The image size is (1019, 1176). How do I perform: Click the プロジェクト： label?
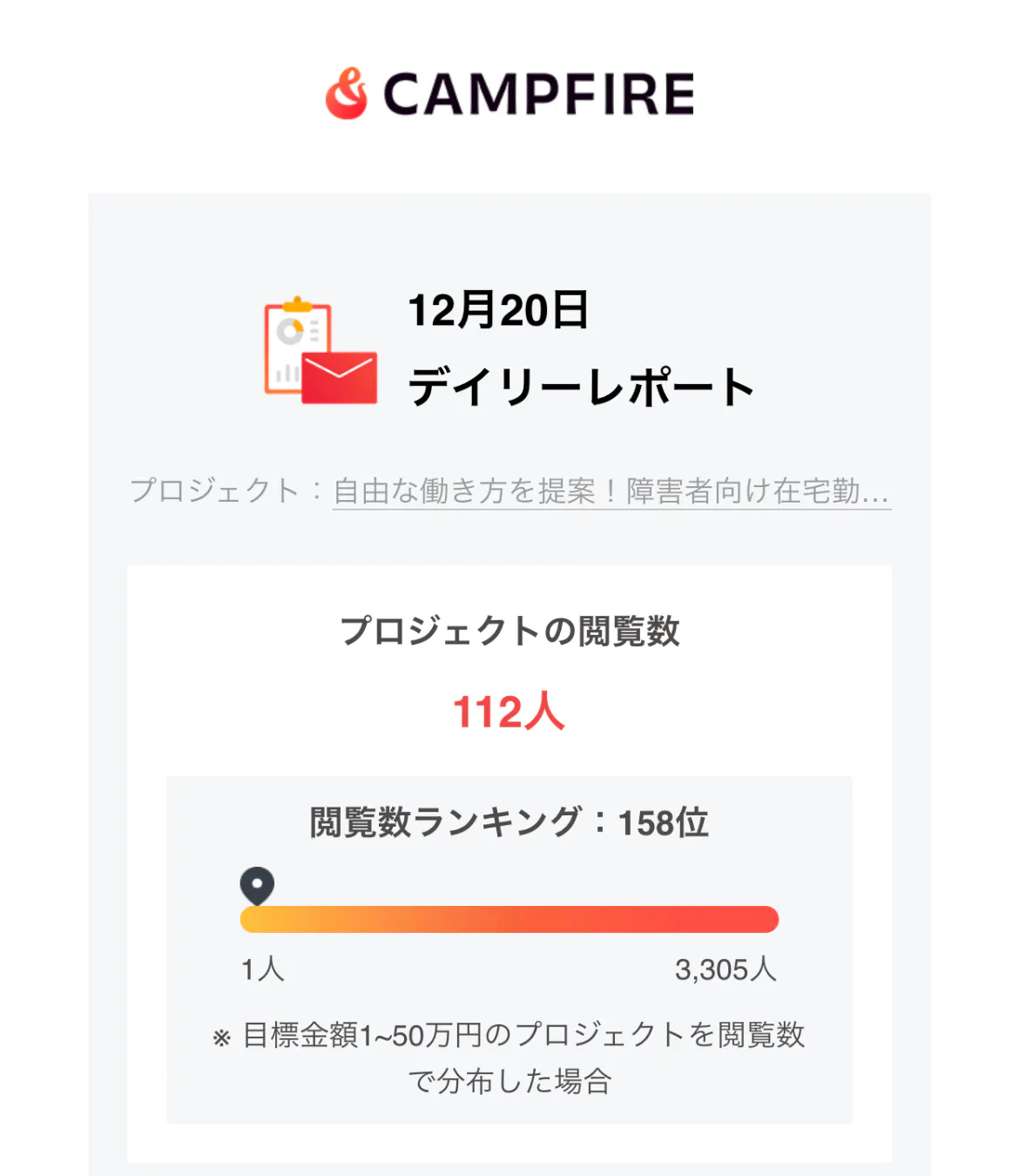226,491
